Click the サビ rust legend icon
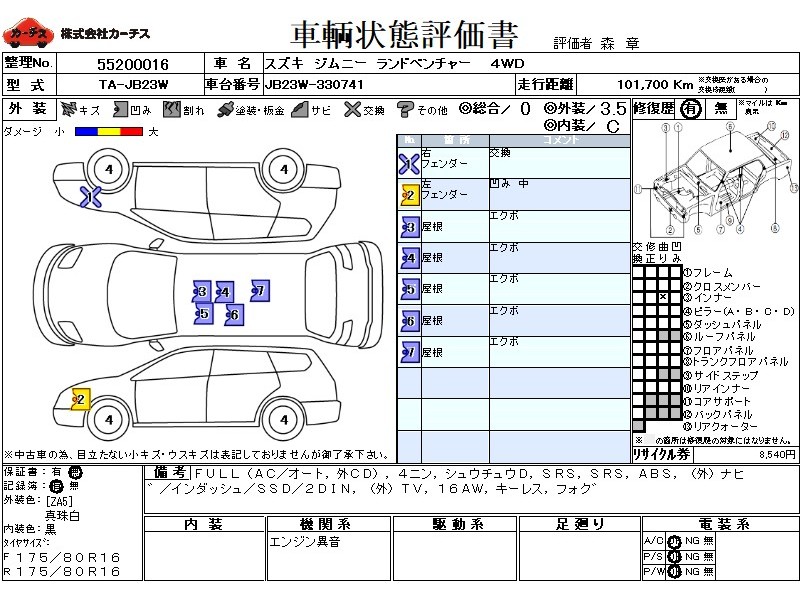Viewport: 800px width, 600px height. tap(299, 109)
